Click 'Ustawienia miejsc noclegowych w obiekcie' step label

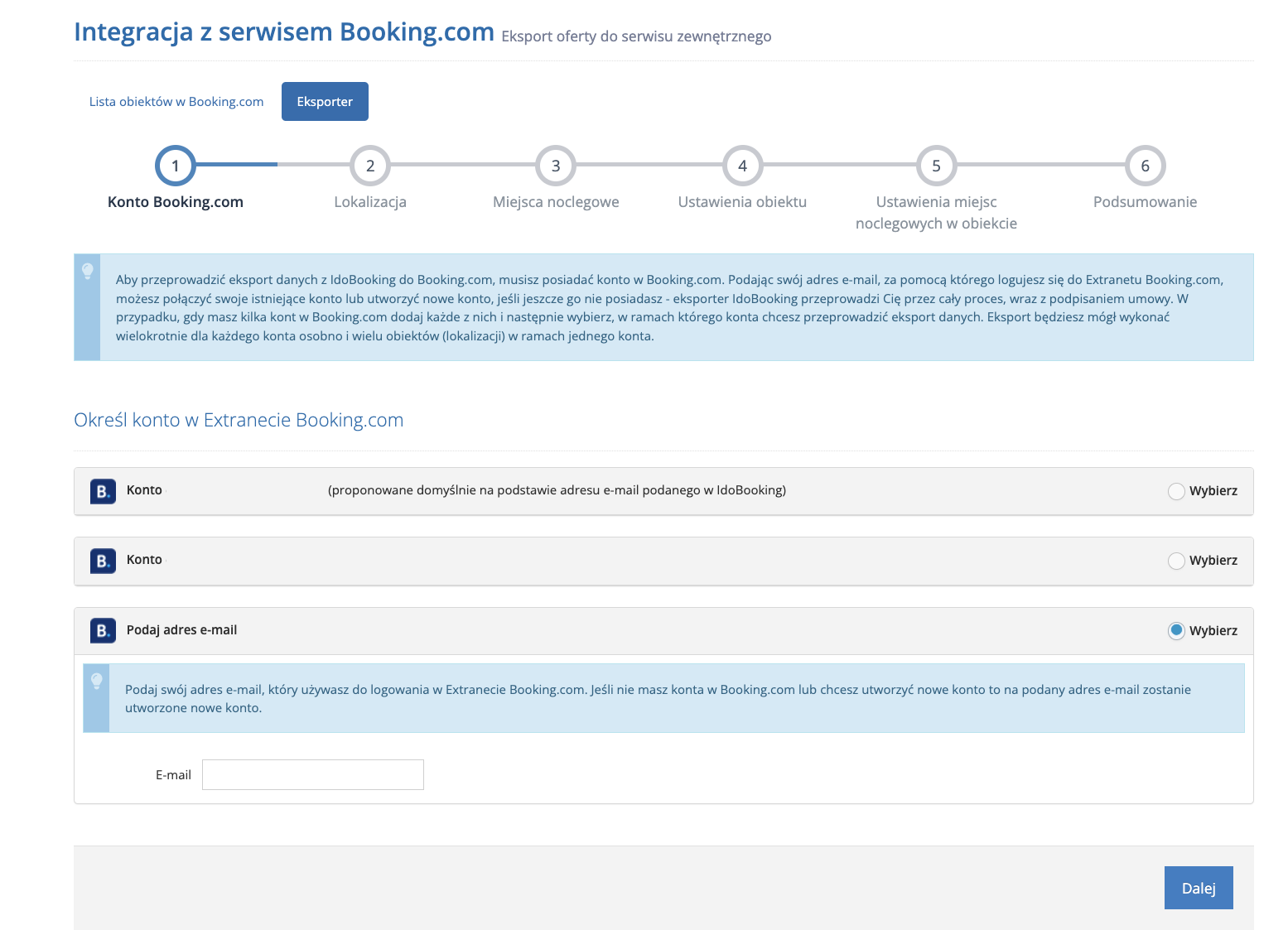(x=936, y=213)
